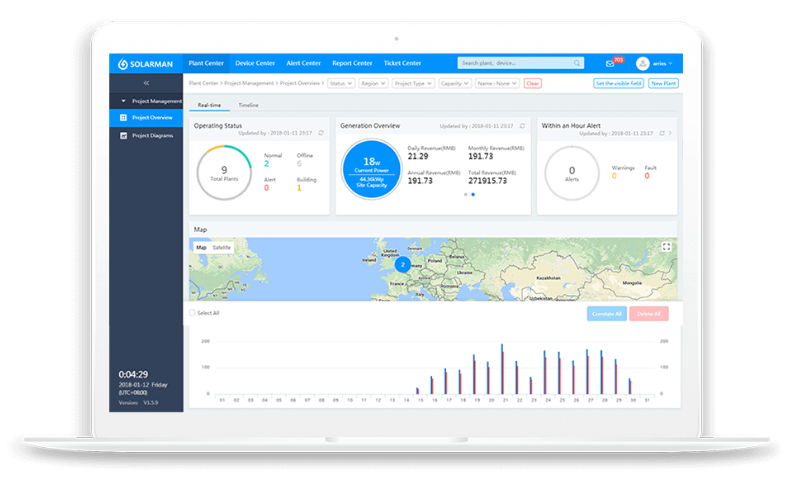Click the New Plant button

click(664, 84)
